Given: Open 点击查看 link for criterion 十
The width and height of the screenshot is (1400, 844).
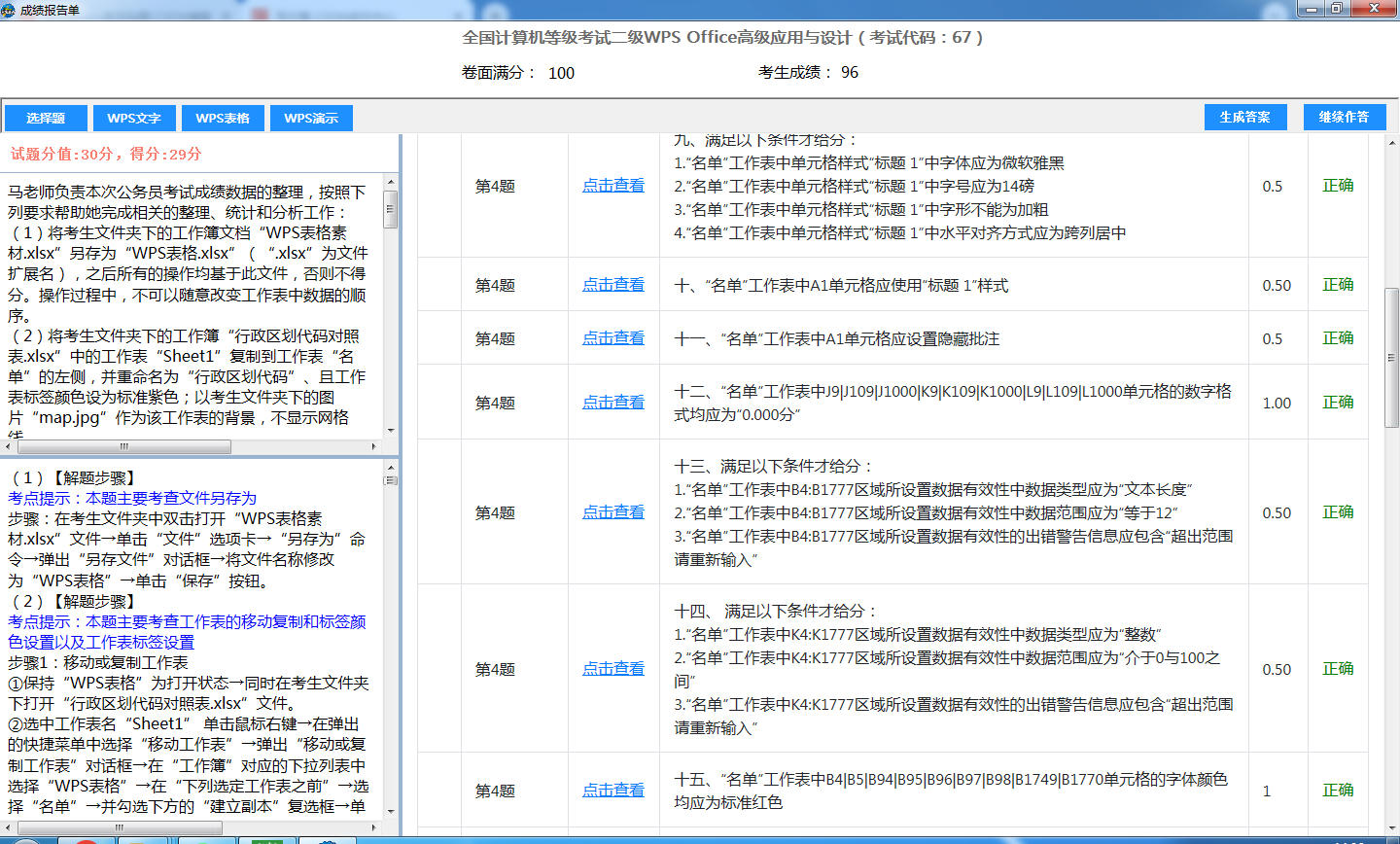Looking at the screenshot, I should (x=613, y=285).
